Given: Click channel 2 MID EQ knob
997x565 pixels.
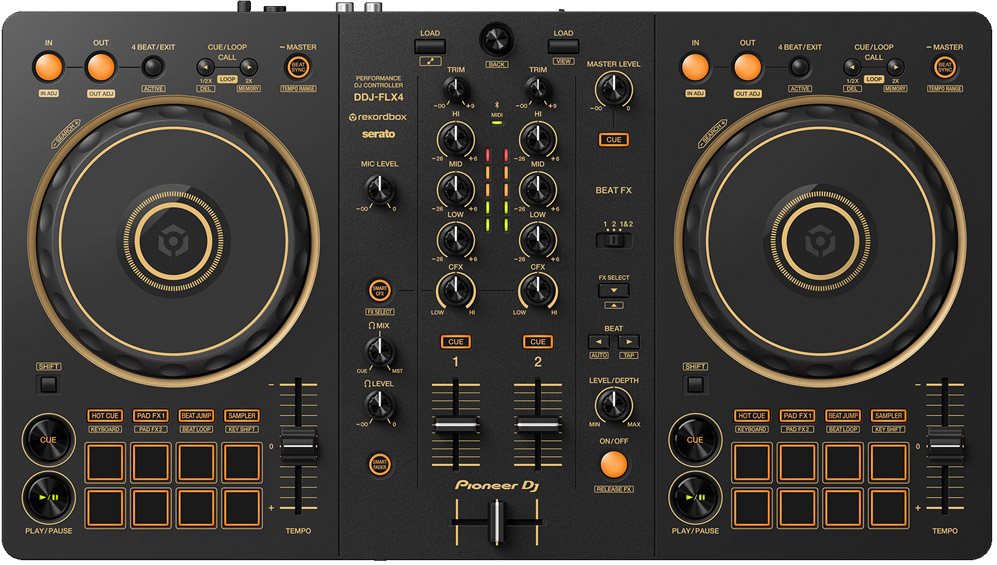Looking at the screenshot, I should [538, 189].
